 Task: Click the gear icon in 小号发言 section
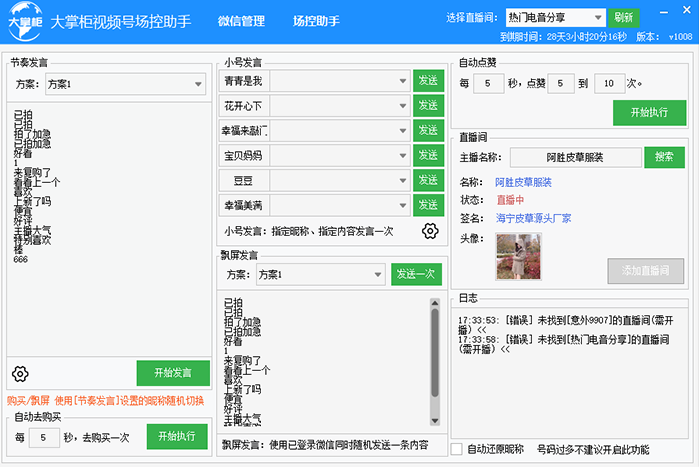coord(430,231)
